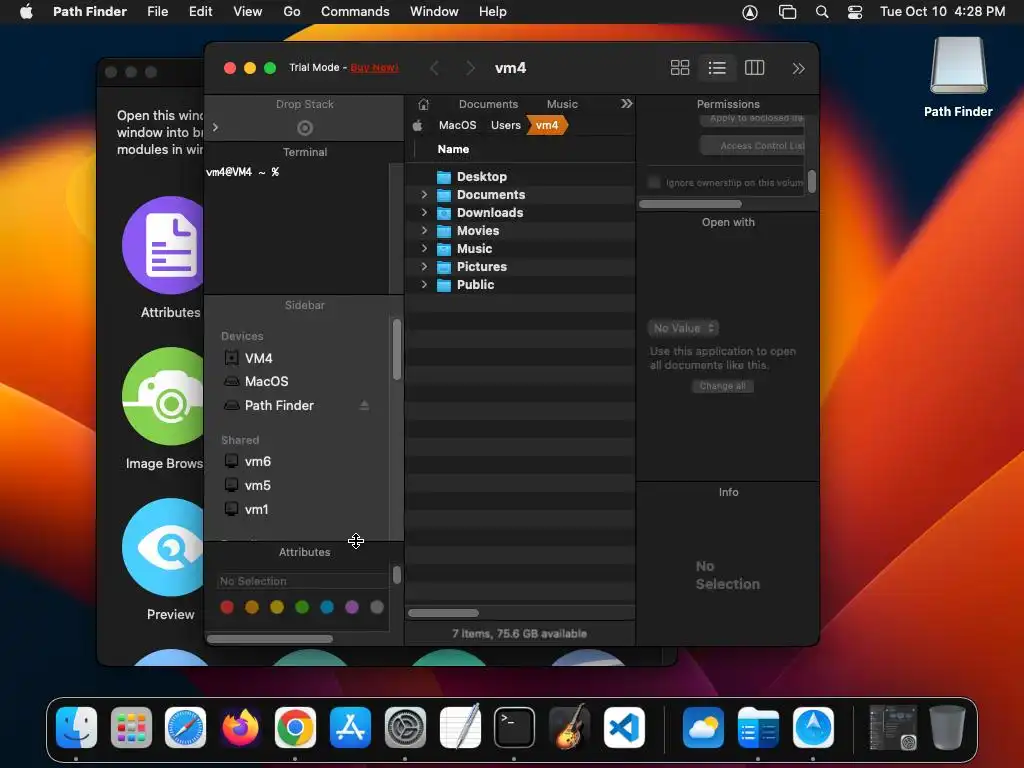Open GarageBand from the Dock
Screen dimensions: 1024x768
(569, 728)
